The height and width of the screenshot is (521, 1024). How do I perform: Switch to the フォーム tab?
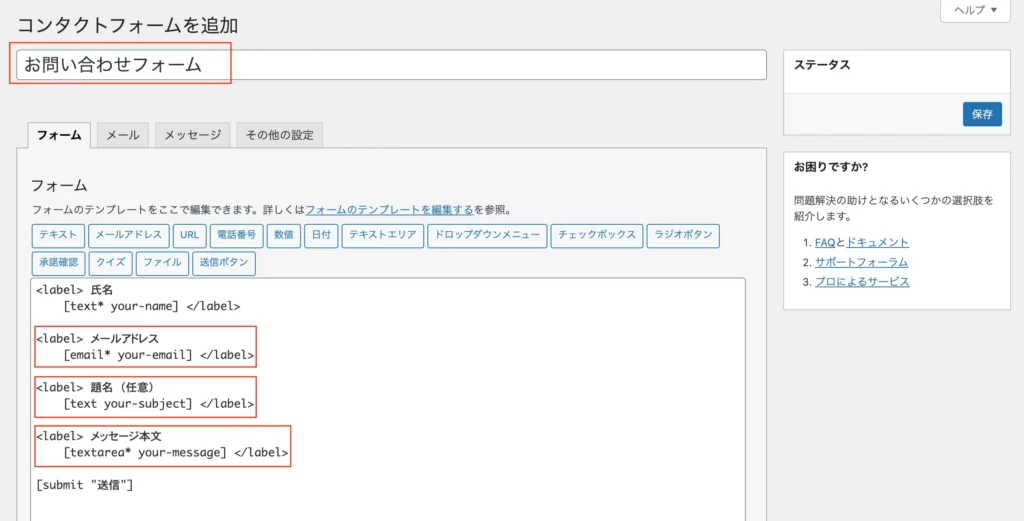(x=59, y=135)
